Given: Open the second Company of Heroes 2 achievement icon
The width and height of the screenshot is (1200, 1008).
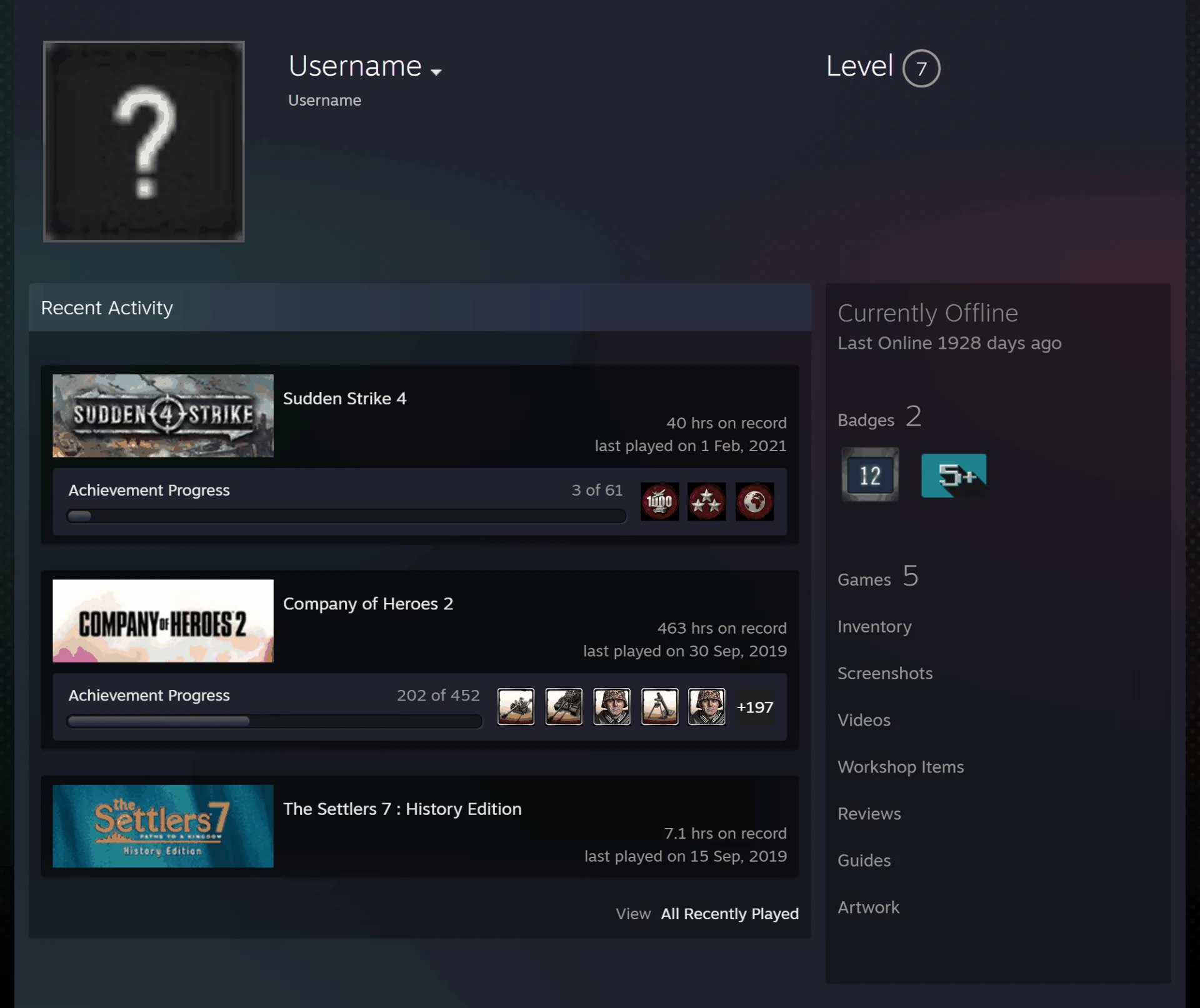Looking at the screenshot, I should click(x=564, y=707).
